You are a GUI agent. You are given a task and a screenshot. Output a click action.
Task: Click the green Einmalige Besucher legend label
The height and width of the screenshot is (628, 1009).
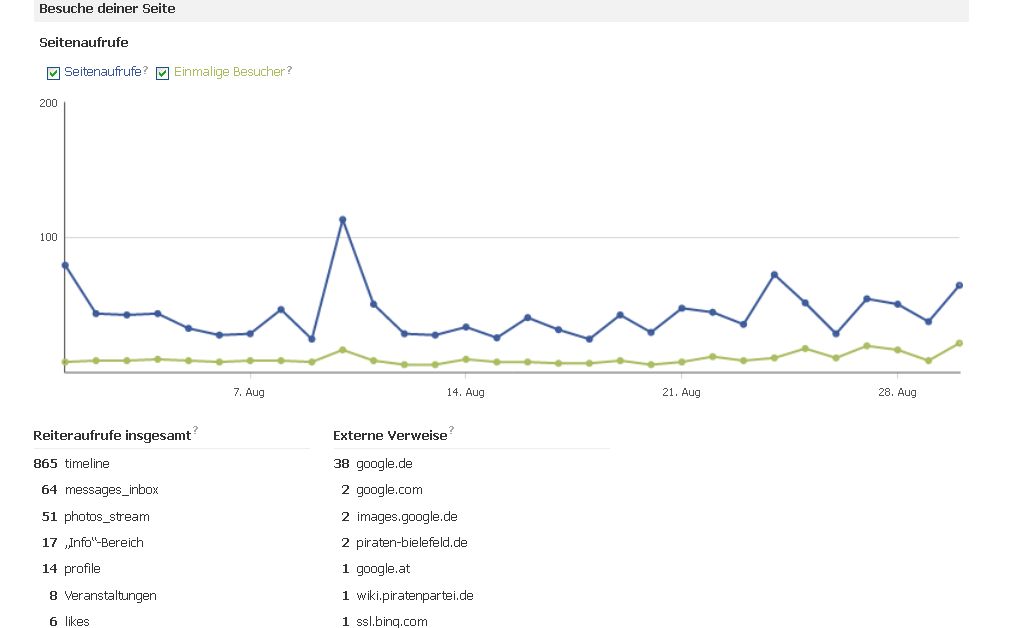[229, 72]
